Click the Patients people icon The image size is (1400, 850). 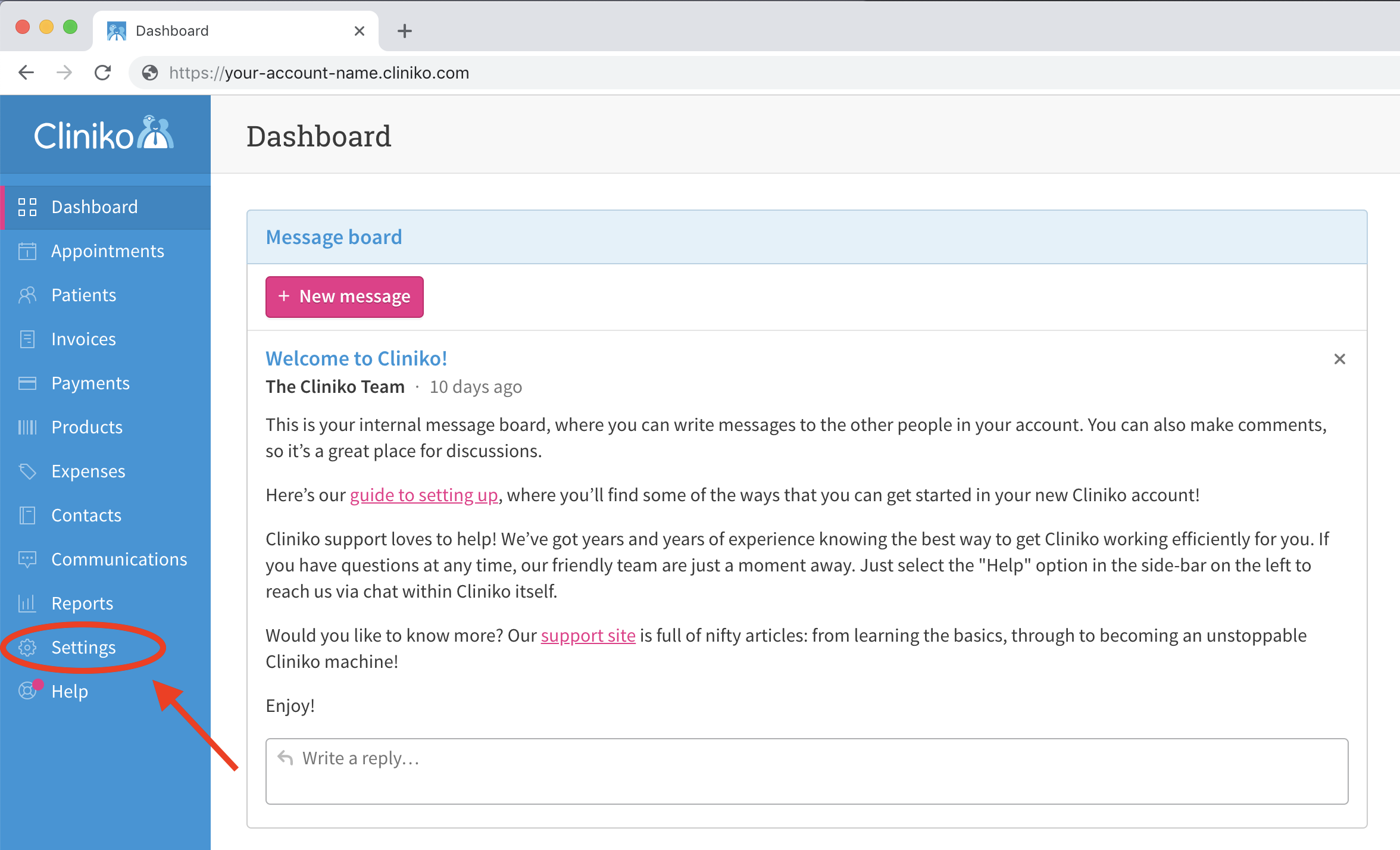(x=27, y=295)
